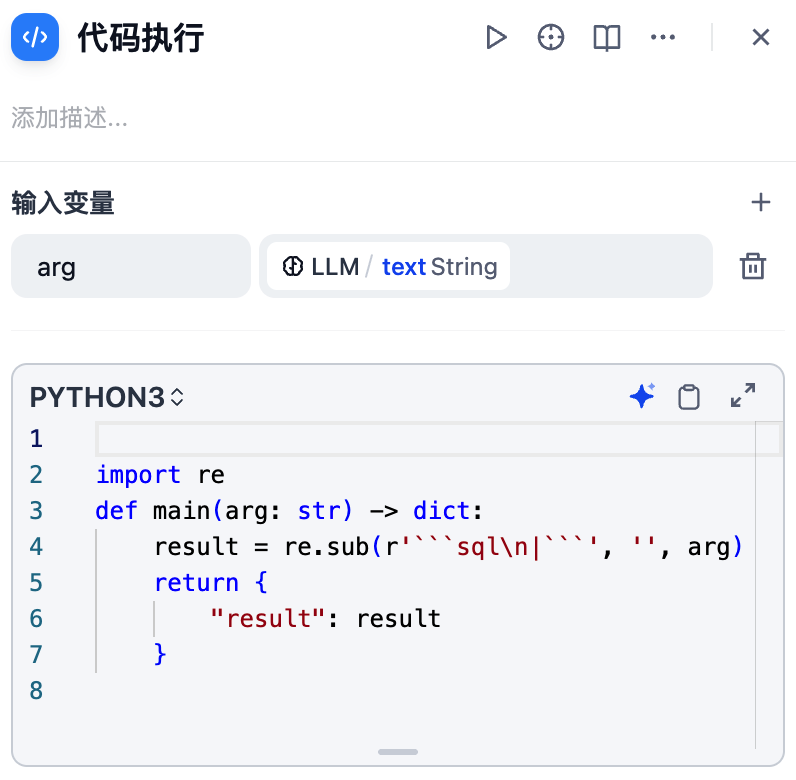This screenshot has width=796, height=780.
Task: Open the help documentation book icon
Action: (607, 38)
